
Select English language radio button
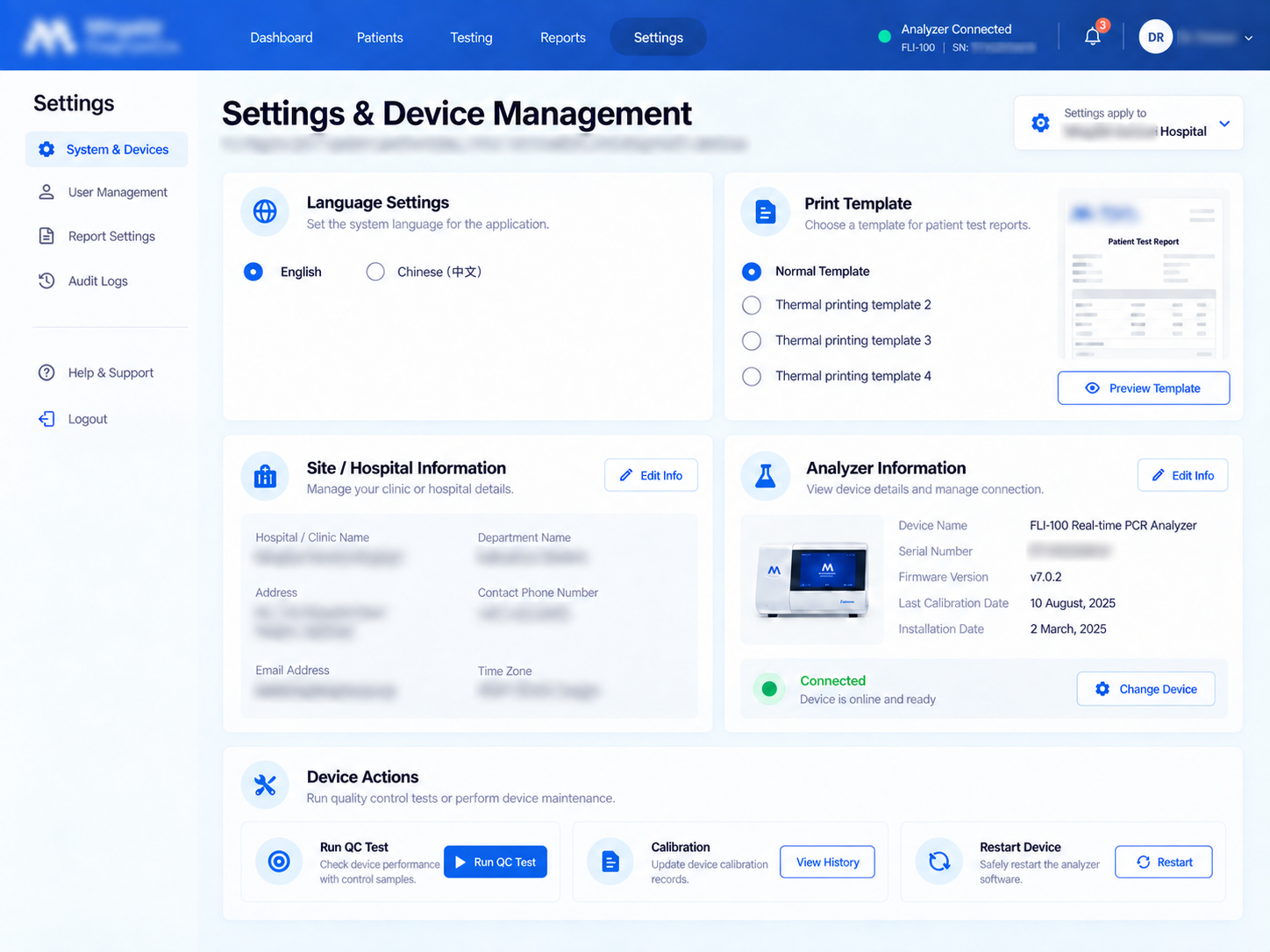[x=253, y=272]
